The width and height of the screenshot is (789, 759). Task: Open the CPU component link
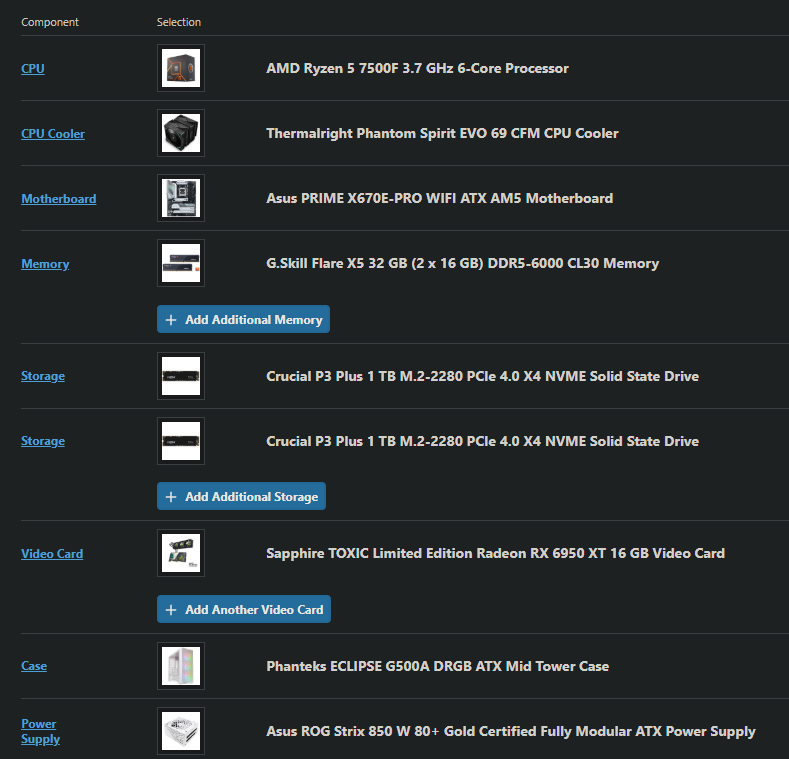[33, 68]
